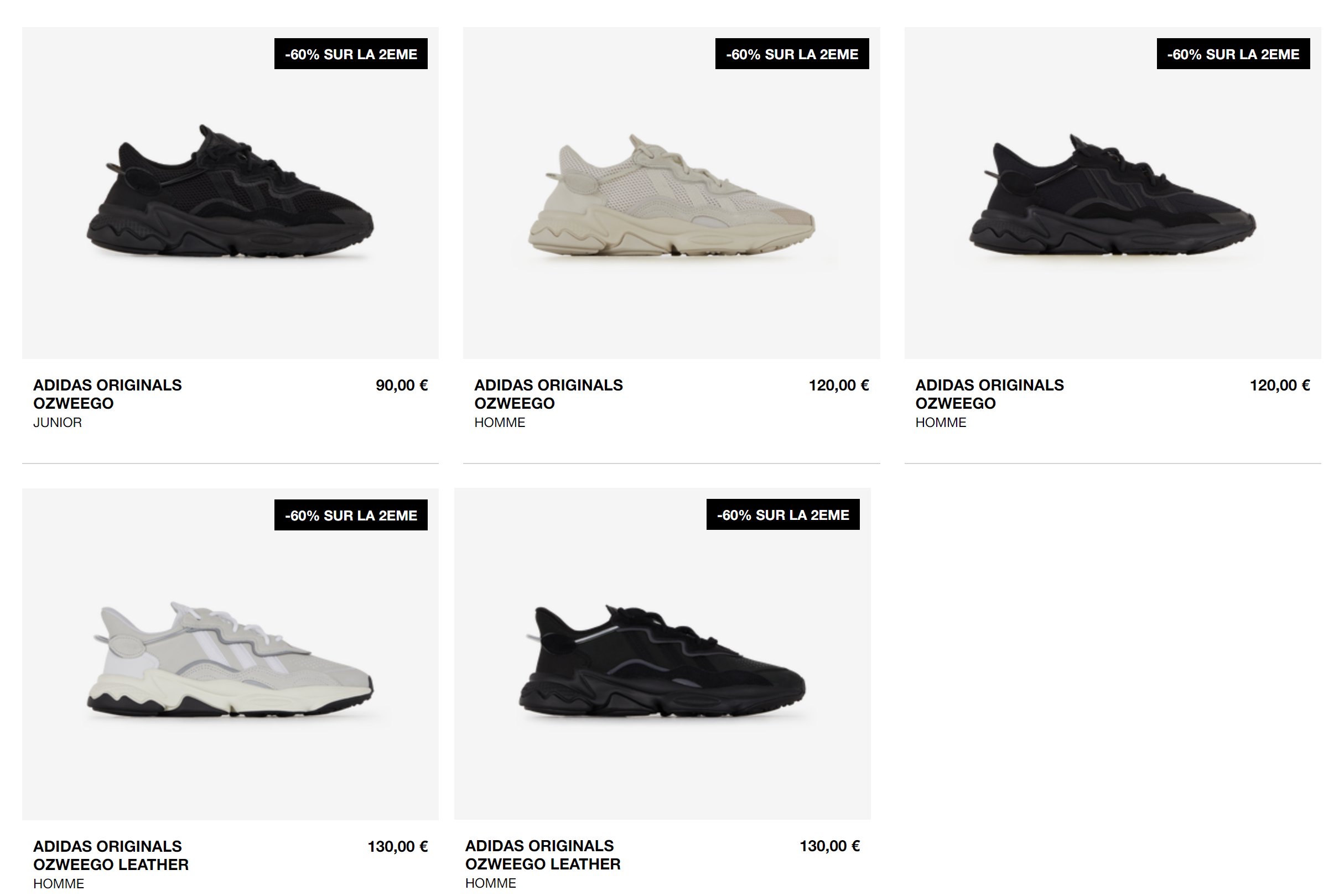Open the black 120,00 € Ozweego Homme image
This screenshot has height=896, width=1339.
tap(1113, 192)
